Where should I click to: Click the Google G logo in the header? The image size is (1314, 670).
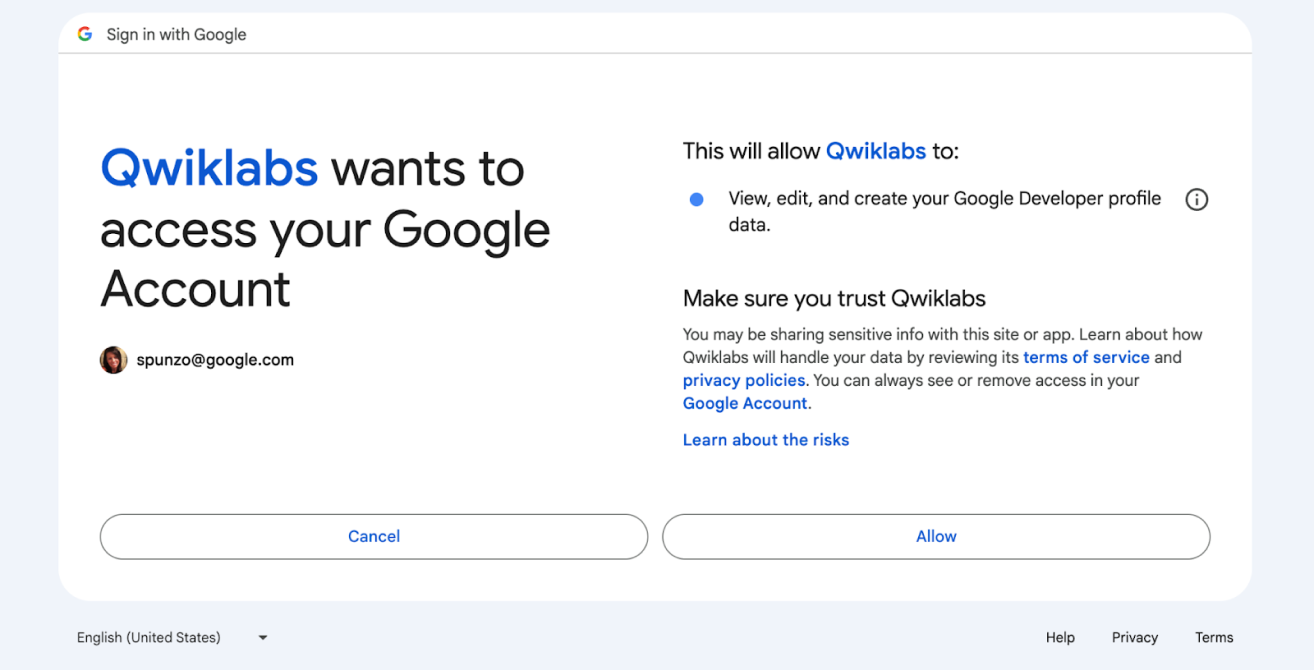click(x=85, y=33)
